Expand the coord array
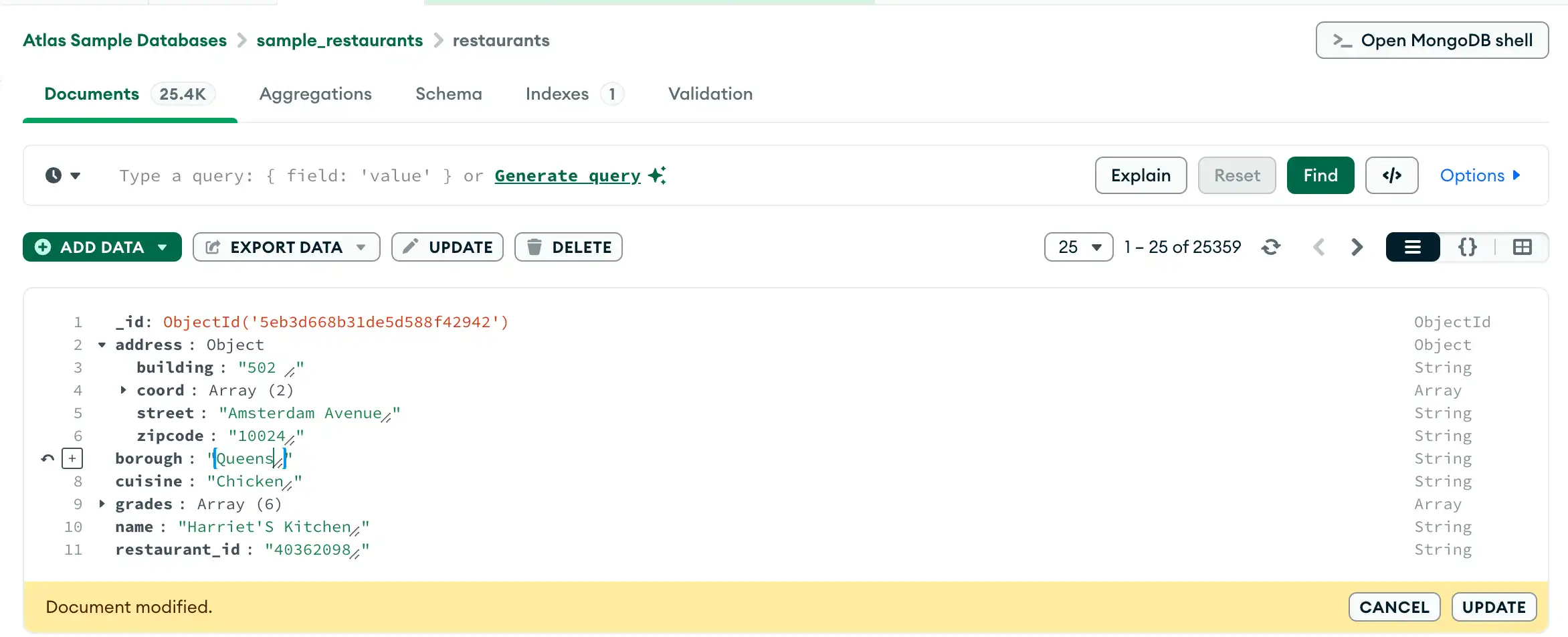This screenshot has width=1568, height=637. [122, 390]
